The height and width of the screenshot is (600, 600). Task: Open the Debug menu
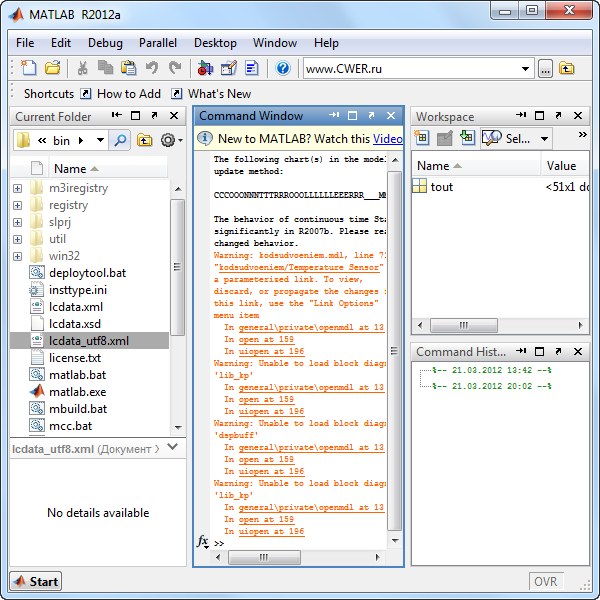click(105, 43)
